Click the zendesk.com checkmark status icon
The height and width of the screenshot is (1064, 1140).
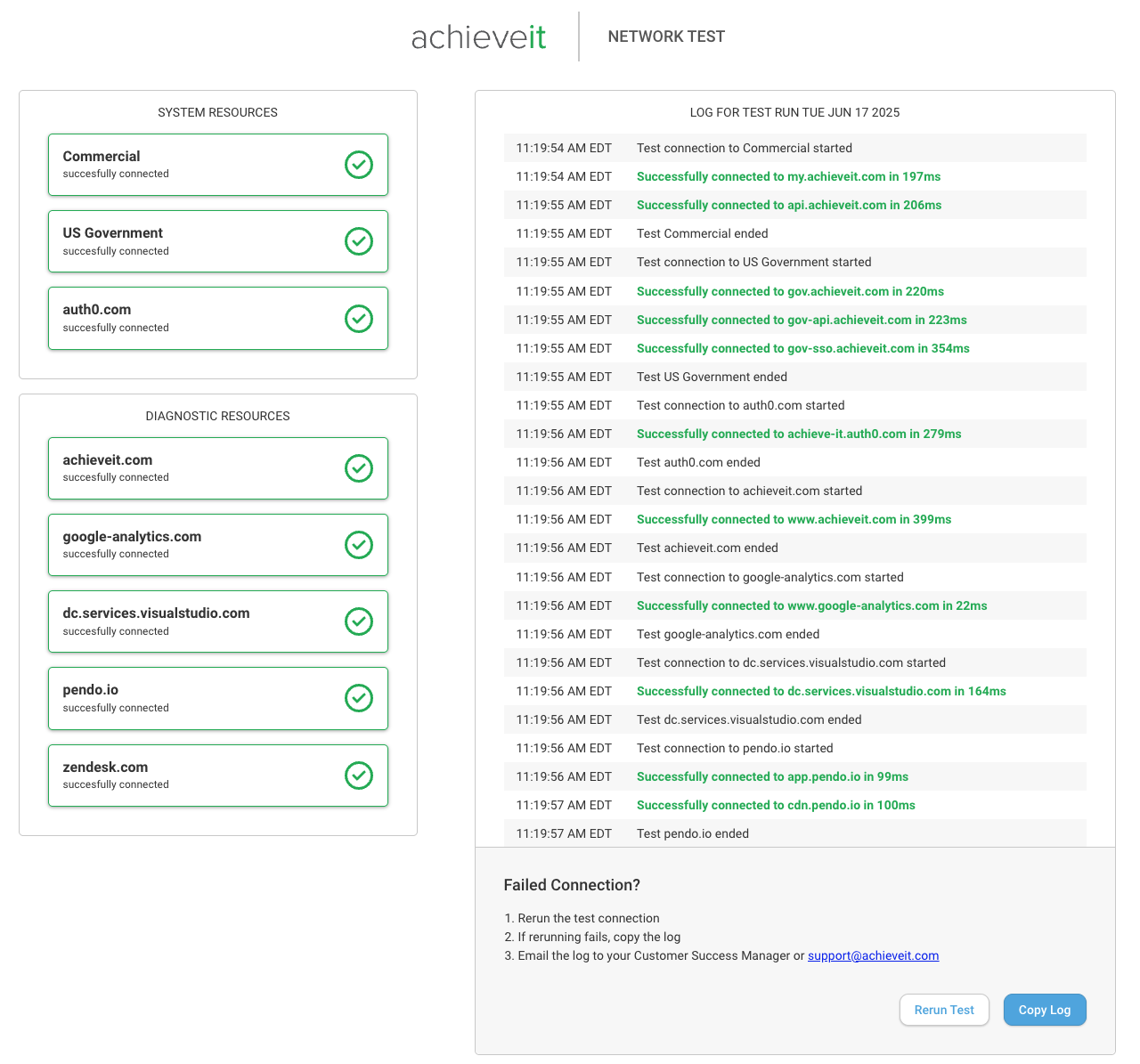(x=359, y=776)
